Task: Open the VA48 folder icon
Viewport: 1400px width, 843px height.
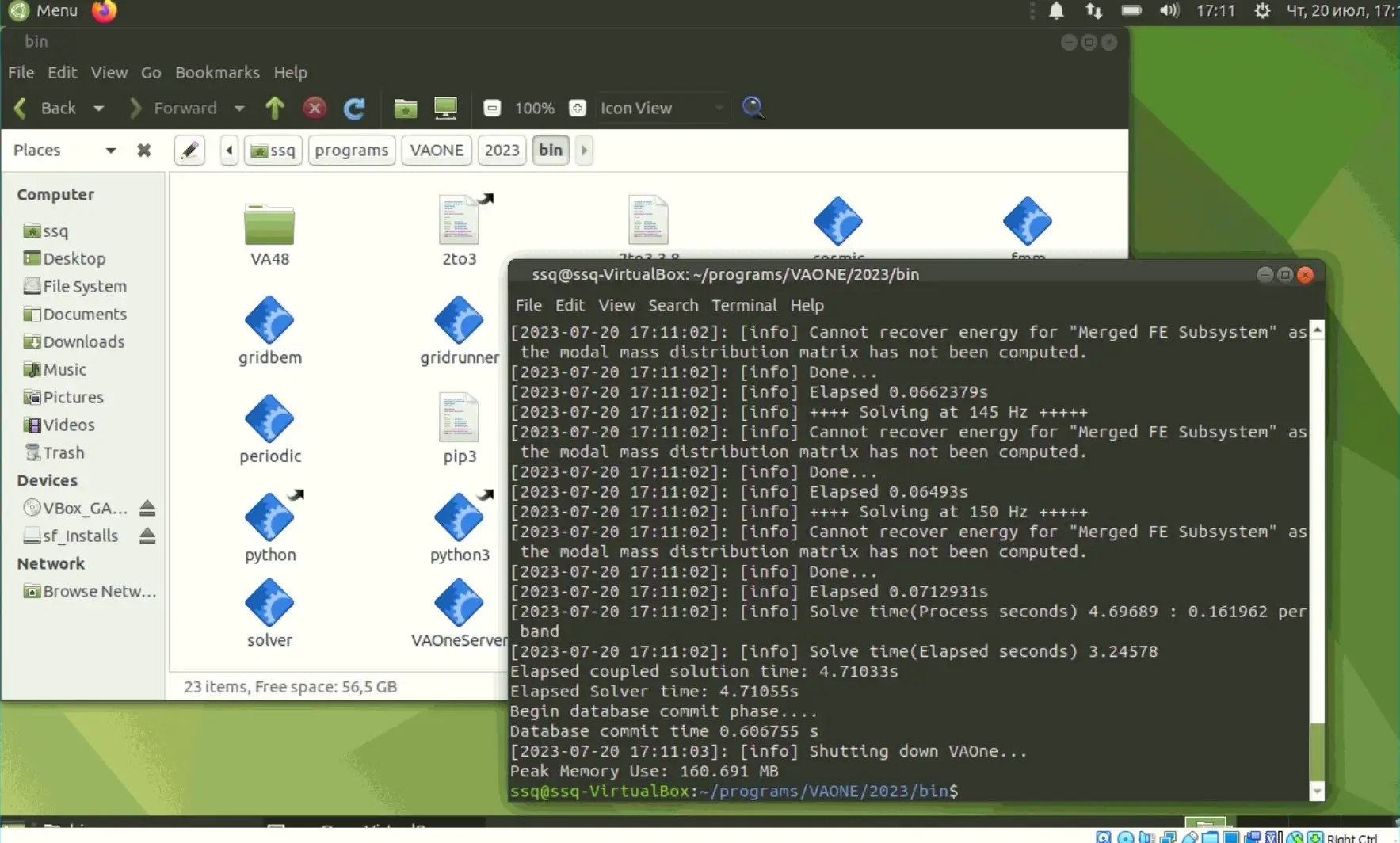Action: 269,224
